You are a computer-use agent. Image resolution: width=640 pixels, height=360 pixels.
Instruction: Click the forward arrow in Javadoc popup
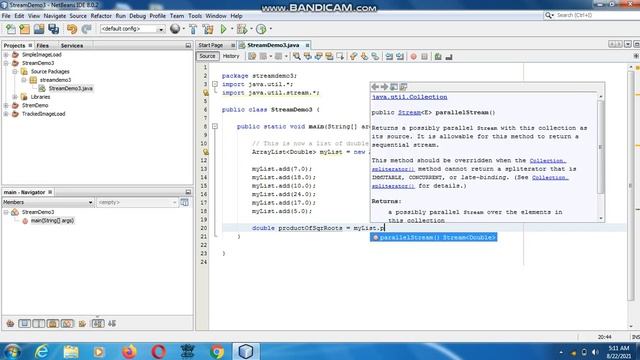pos(384,87)
